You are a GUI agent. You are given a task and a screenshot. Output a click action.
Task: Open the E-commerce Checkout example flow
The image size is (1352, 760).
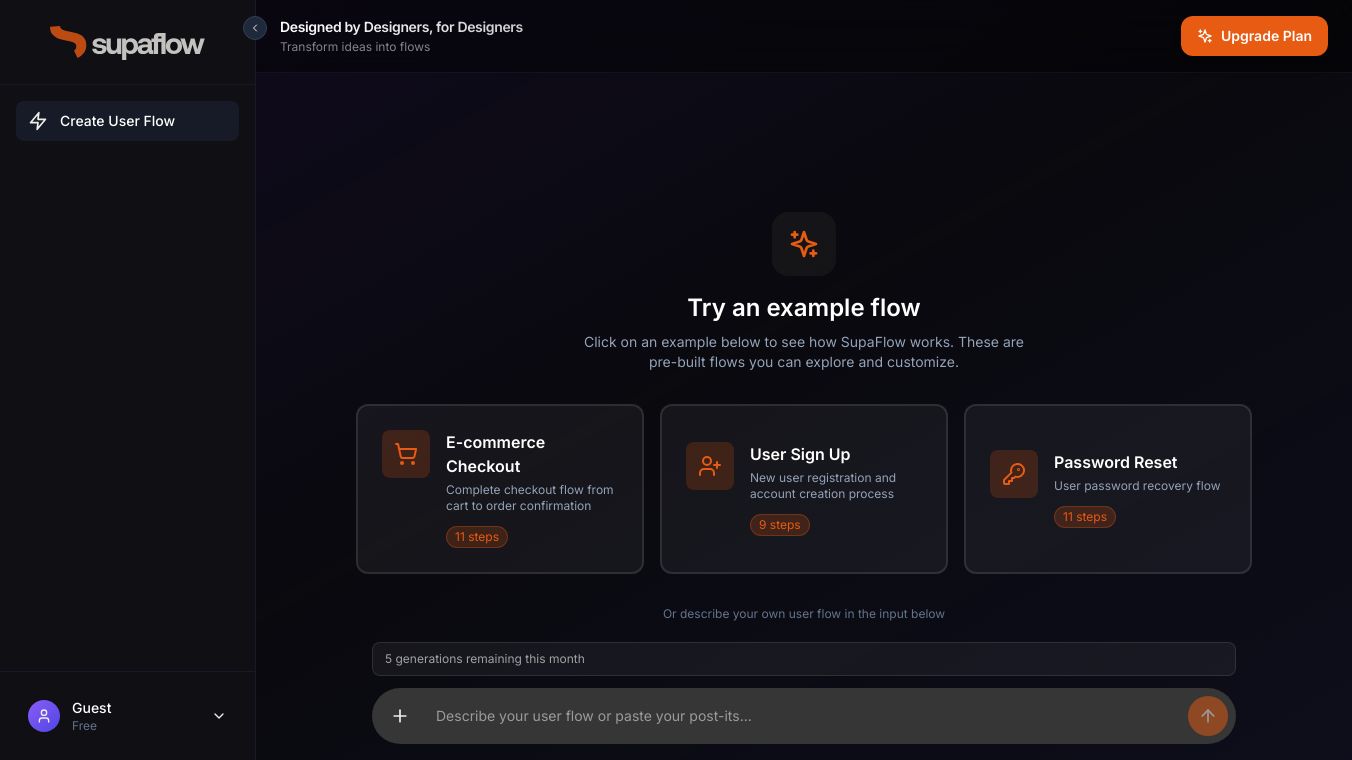click(x=500, y=488)
